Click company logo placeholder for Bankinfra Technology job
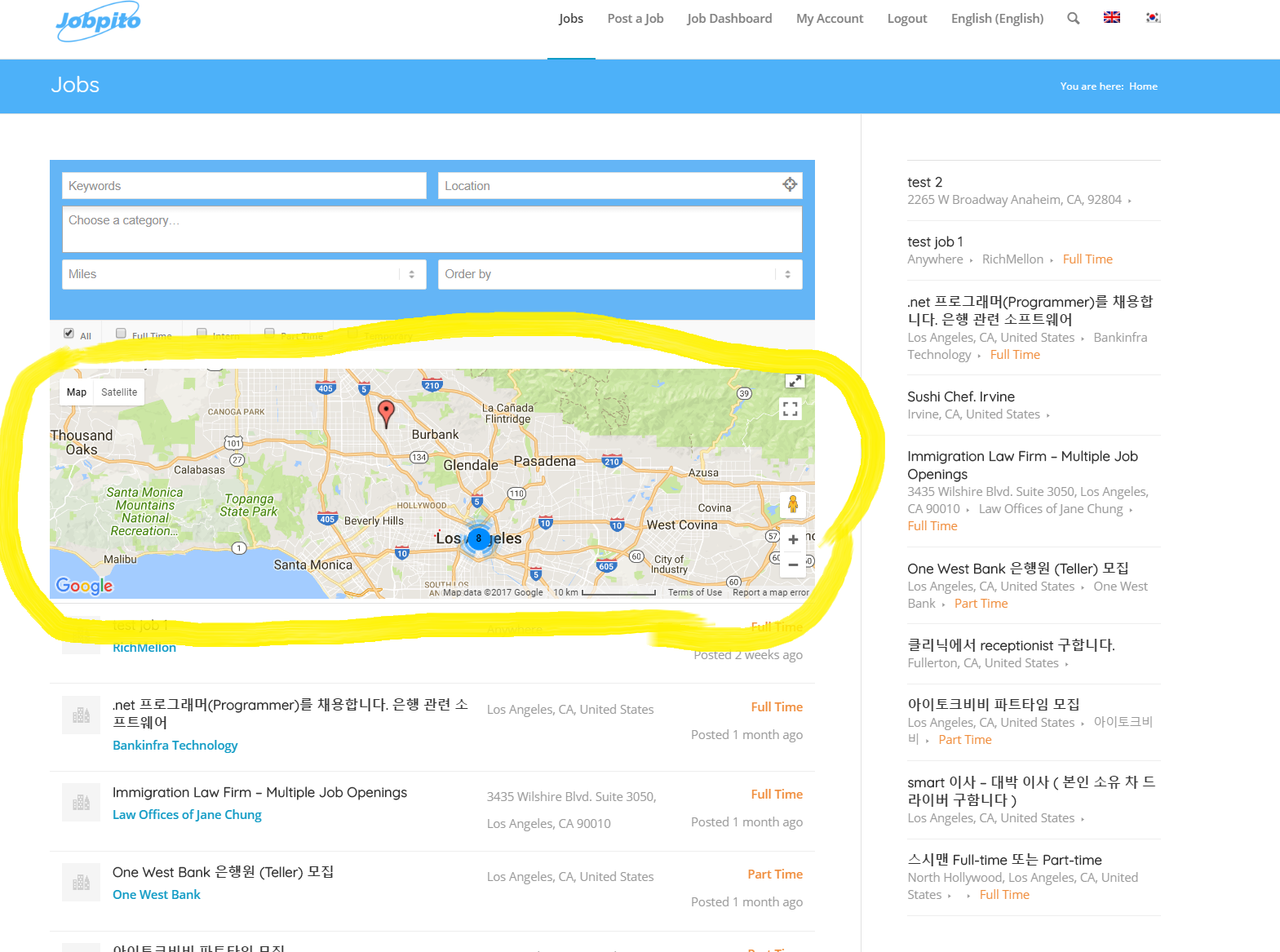This screenshot has height=952, width=1280. 81,715
